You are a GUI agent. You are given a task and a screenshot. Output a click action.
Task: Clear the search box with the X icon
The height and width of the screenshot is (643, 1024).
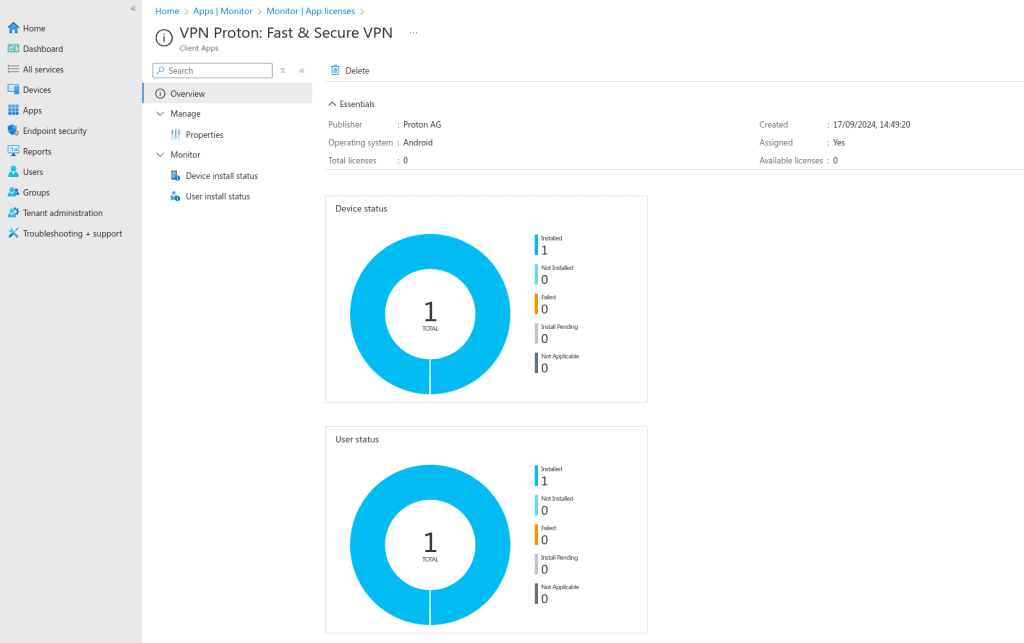[283, 71]
